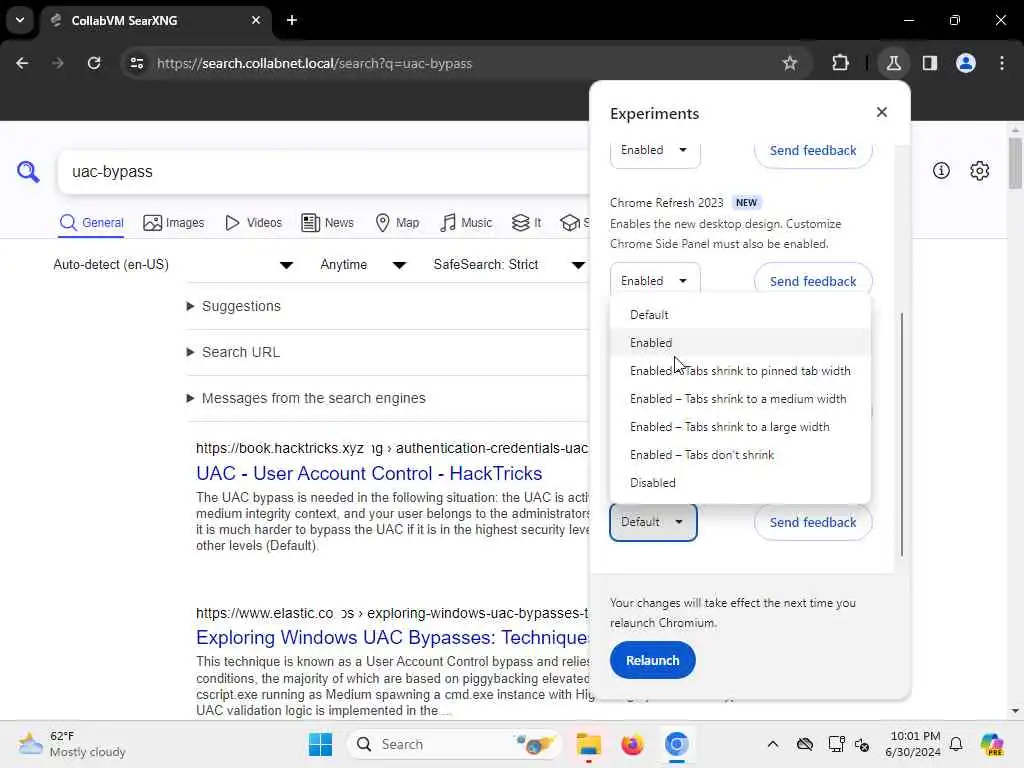Open SafeSearch Strict dropdown
Screen dimensions: 1024x768
509,264
